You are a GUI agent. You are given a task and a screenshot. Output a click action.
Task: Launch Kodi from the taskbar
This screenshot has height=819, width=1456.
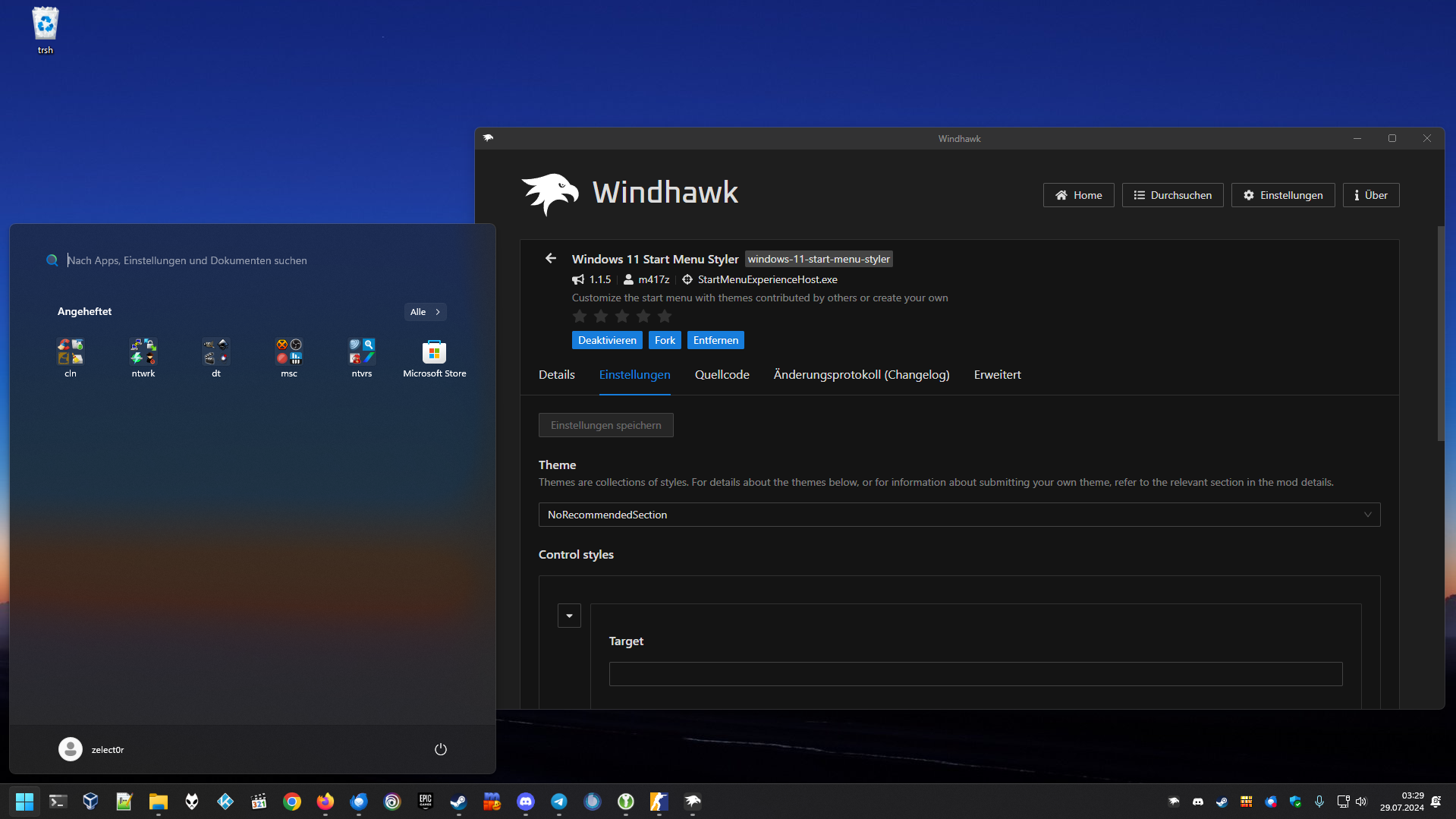tap(225, 802)
